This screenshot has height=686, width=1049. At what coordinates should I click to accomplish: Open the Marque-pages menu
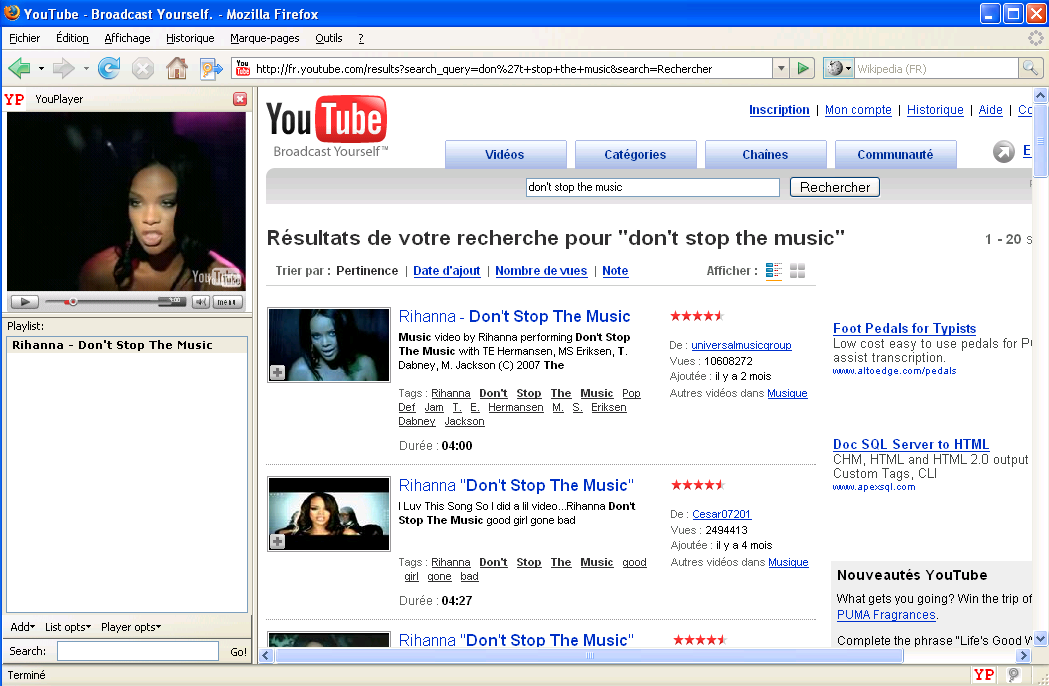tap(265, 38)
